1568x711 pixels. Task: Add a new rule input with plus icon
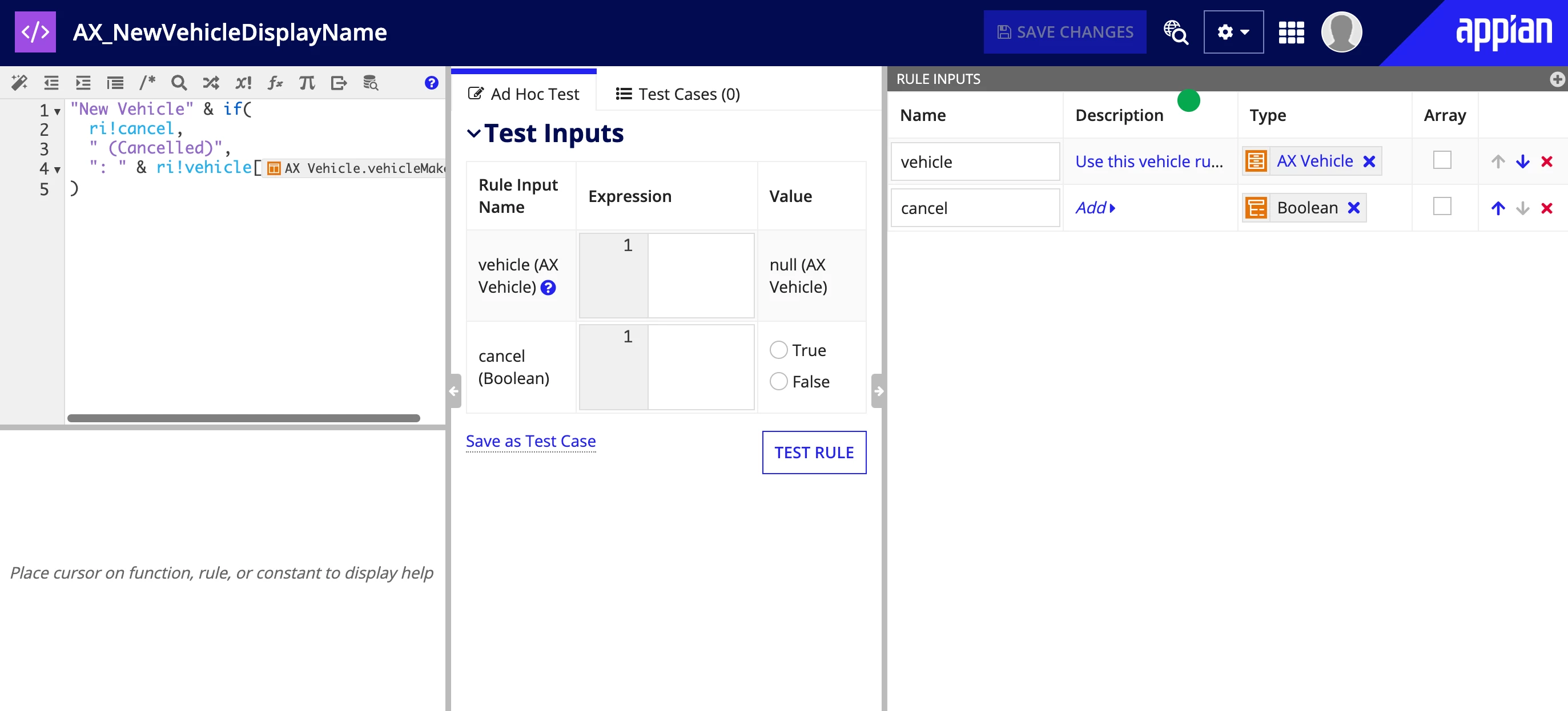[1557, 79]
